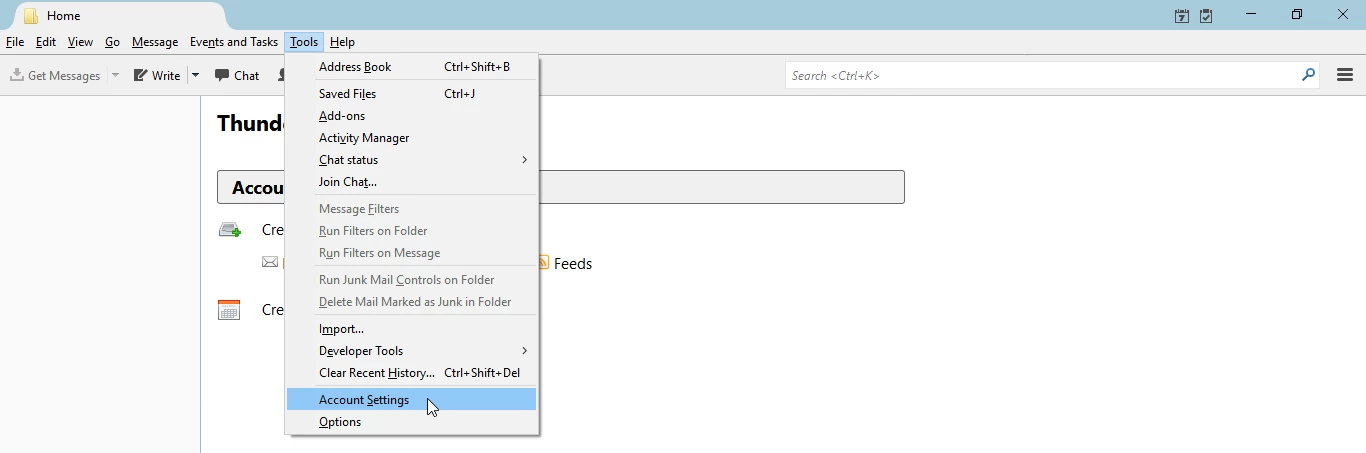Expand the Get Messages dropdown arrow
Screen dimensions: 1366x453
click(x=115, y=75)
